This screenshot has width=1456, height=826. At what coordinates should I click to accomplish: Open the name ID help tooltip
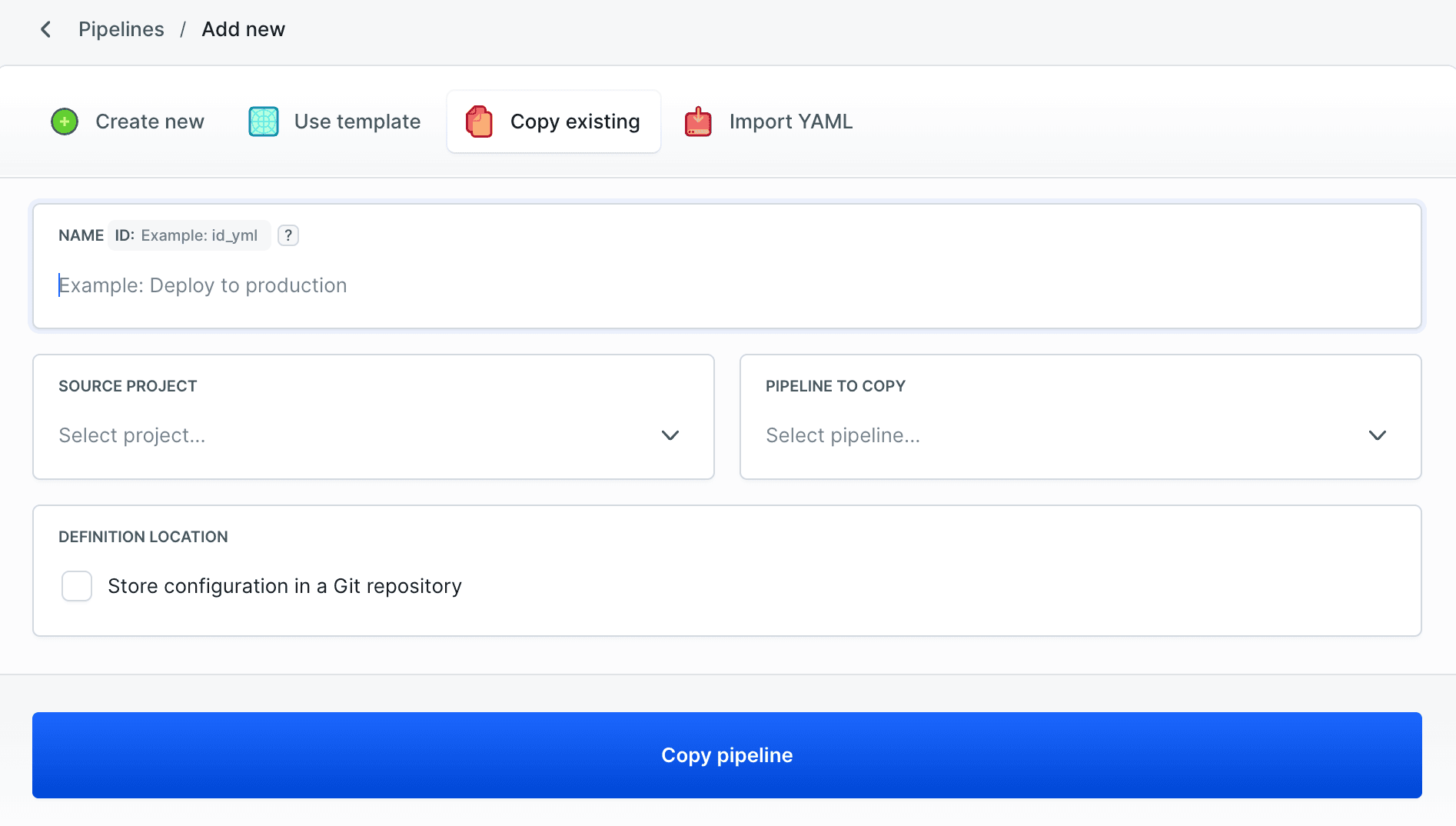[x=288, y=235]
